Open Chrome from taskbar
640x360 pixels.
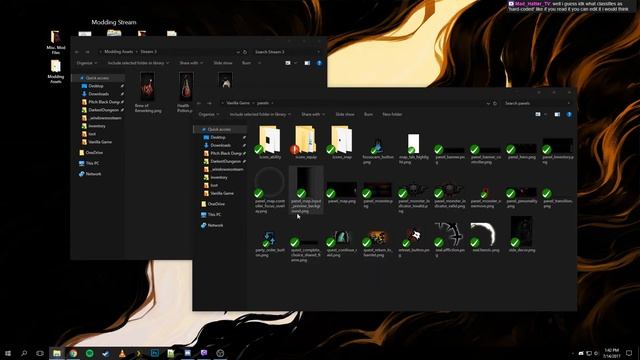click(73, 353)
